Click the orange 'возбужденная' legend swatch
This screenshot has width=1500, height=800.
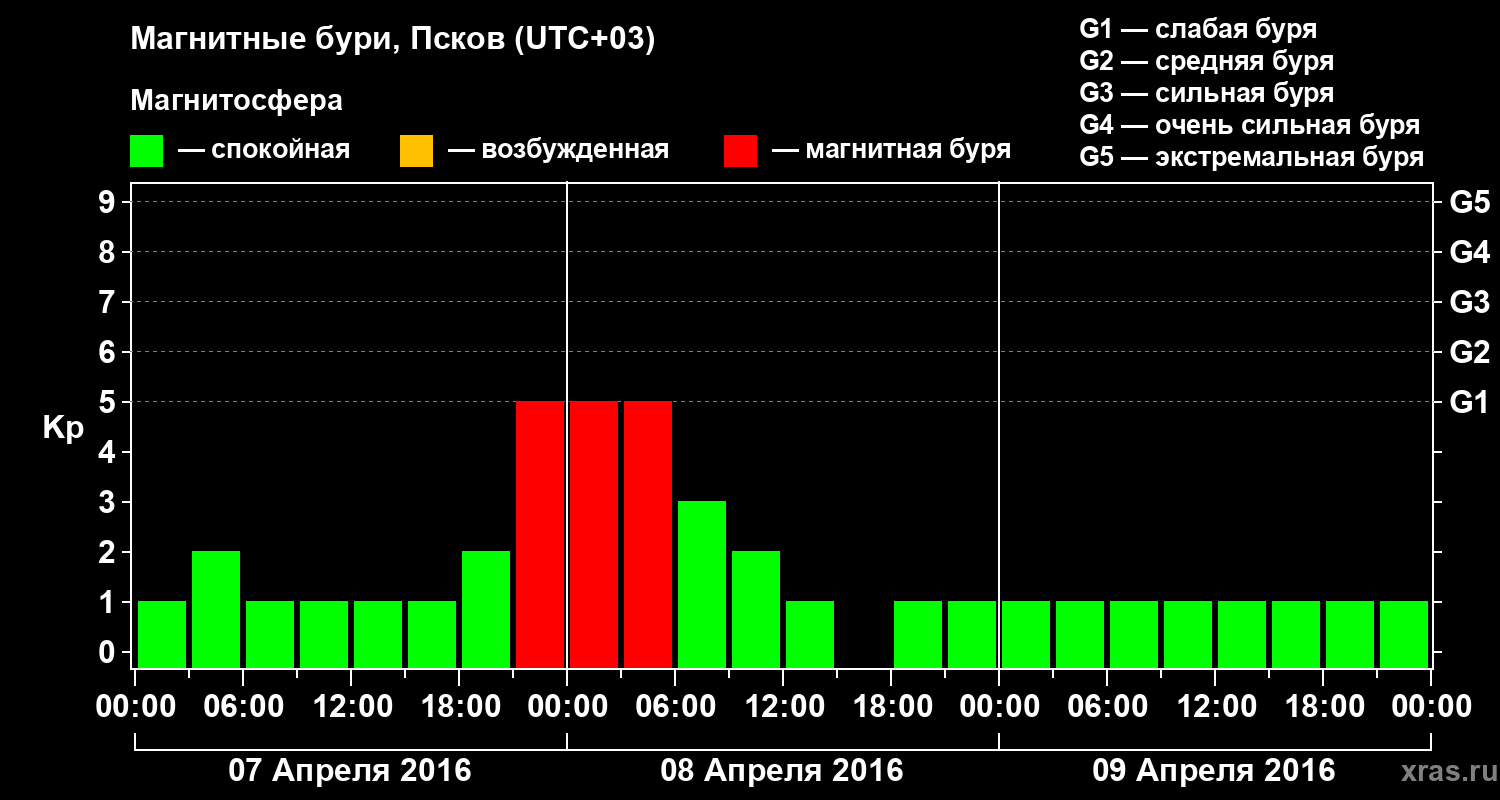(x=416, y=151)
